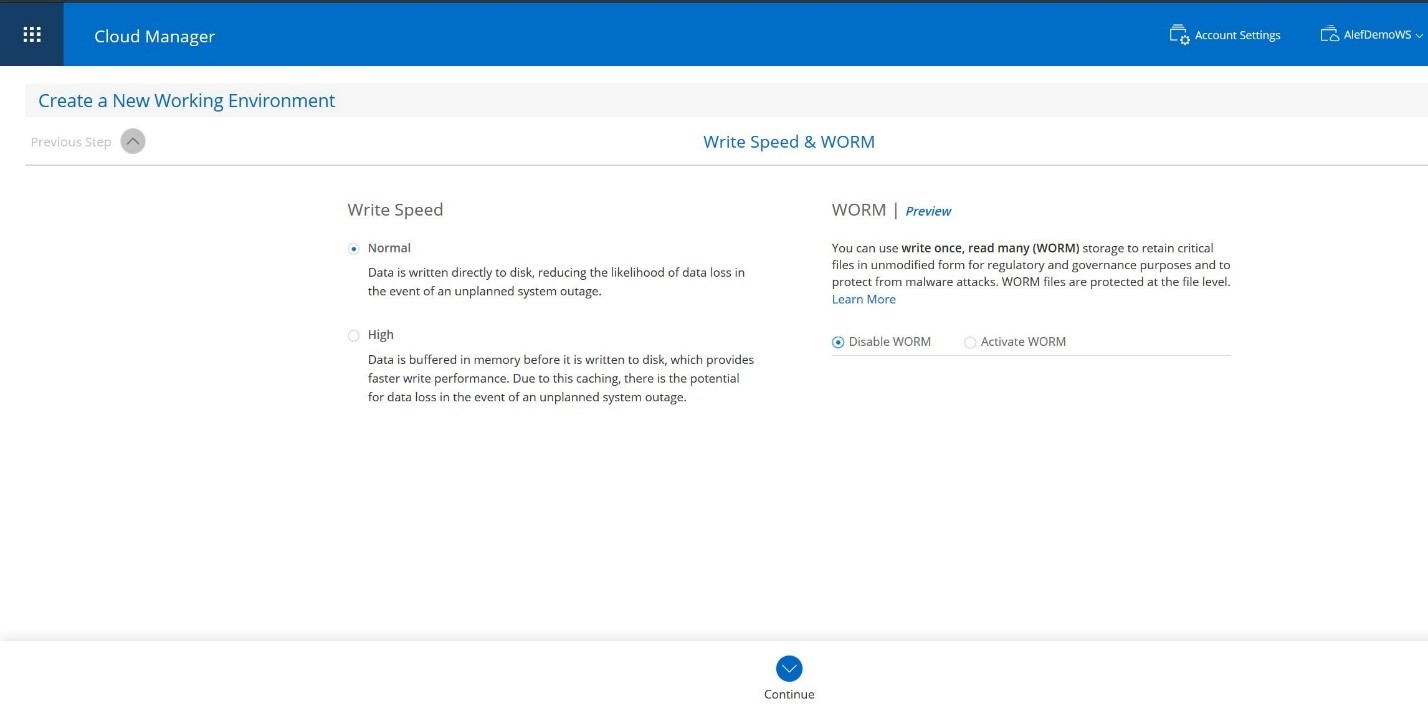Select the Disable WORM radio button
The image size is (1428, 711).
click(x=838, y=342)
